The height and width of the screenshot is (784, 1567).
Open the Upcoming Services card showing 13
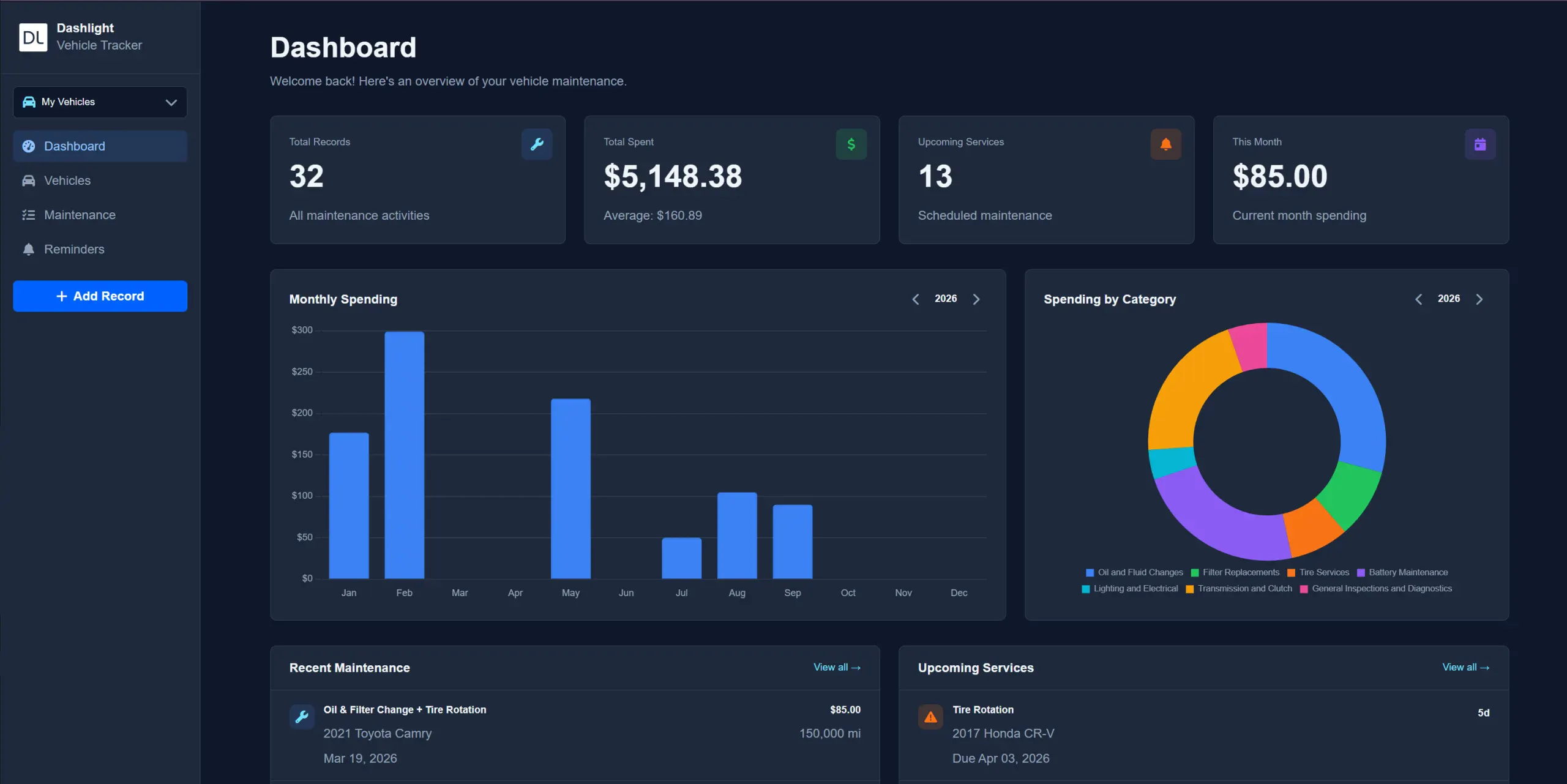pos(1046,180)
